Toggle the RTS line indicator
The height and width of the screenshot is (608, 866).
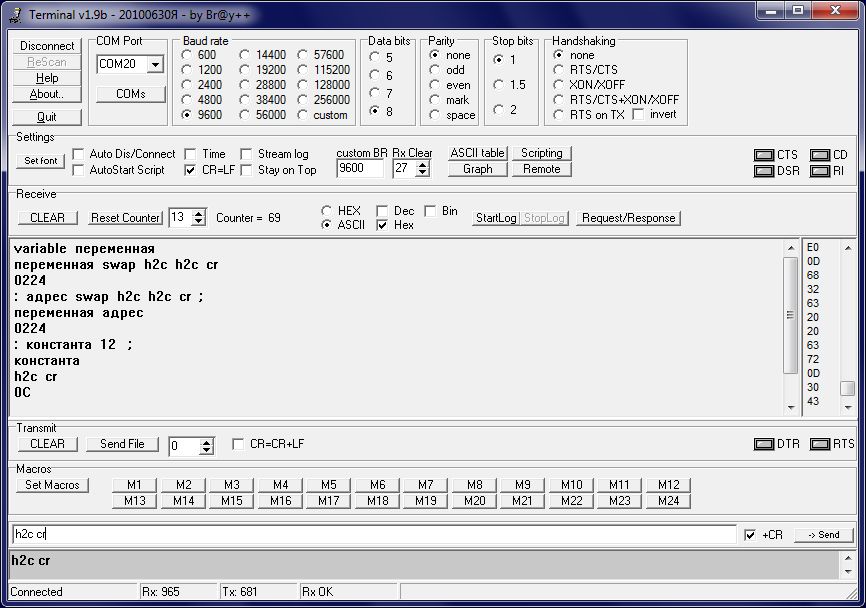pos(820,444)
